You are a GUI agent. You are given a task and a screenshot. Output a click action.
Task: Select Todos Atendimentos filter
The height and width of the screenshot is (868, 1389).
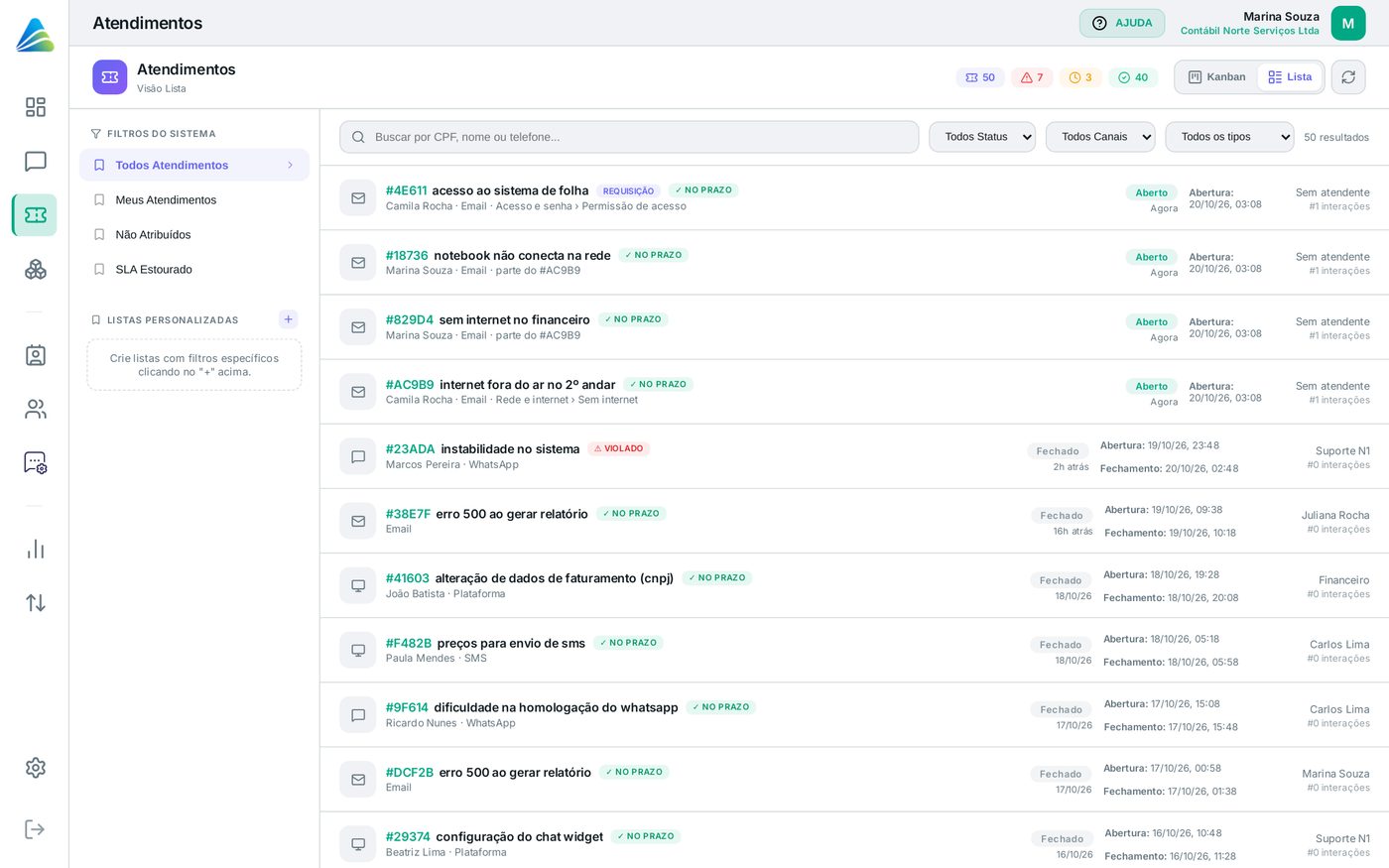194,166
